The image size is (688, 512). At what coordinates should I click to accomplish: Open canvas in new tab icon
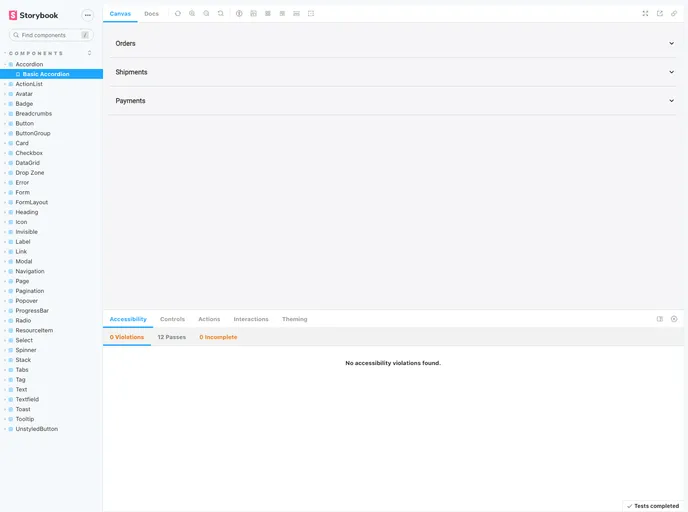click(x=660, y=13)
